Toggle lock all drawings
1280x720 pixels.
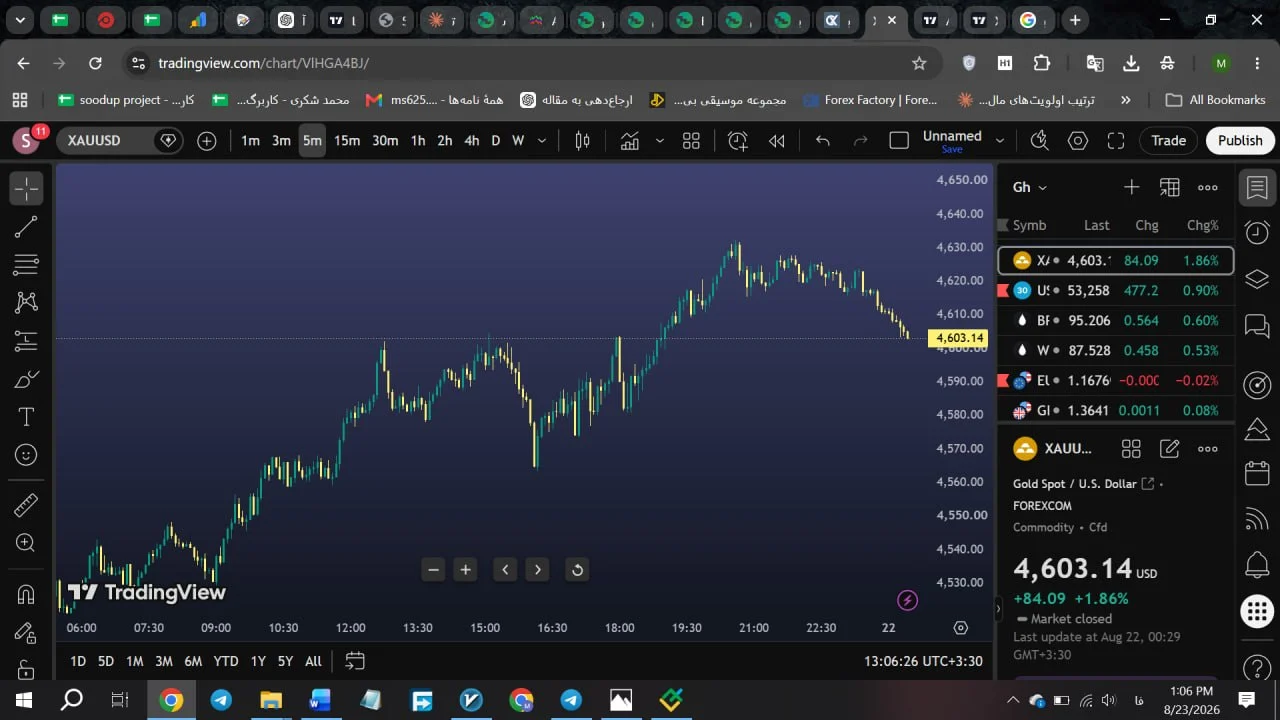tap(26, 669)
